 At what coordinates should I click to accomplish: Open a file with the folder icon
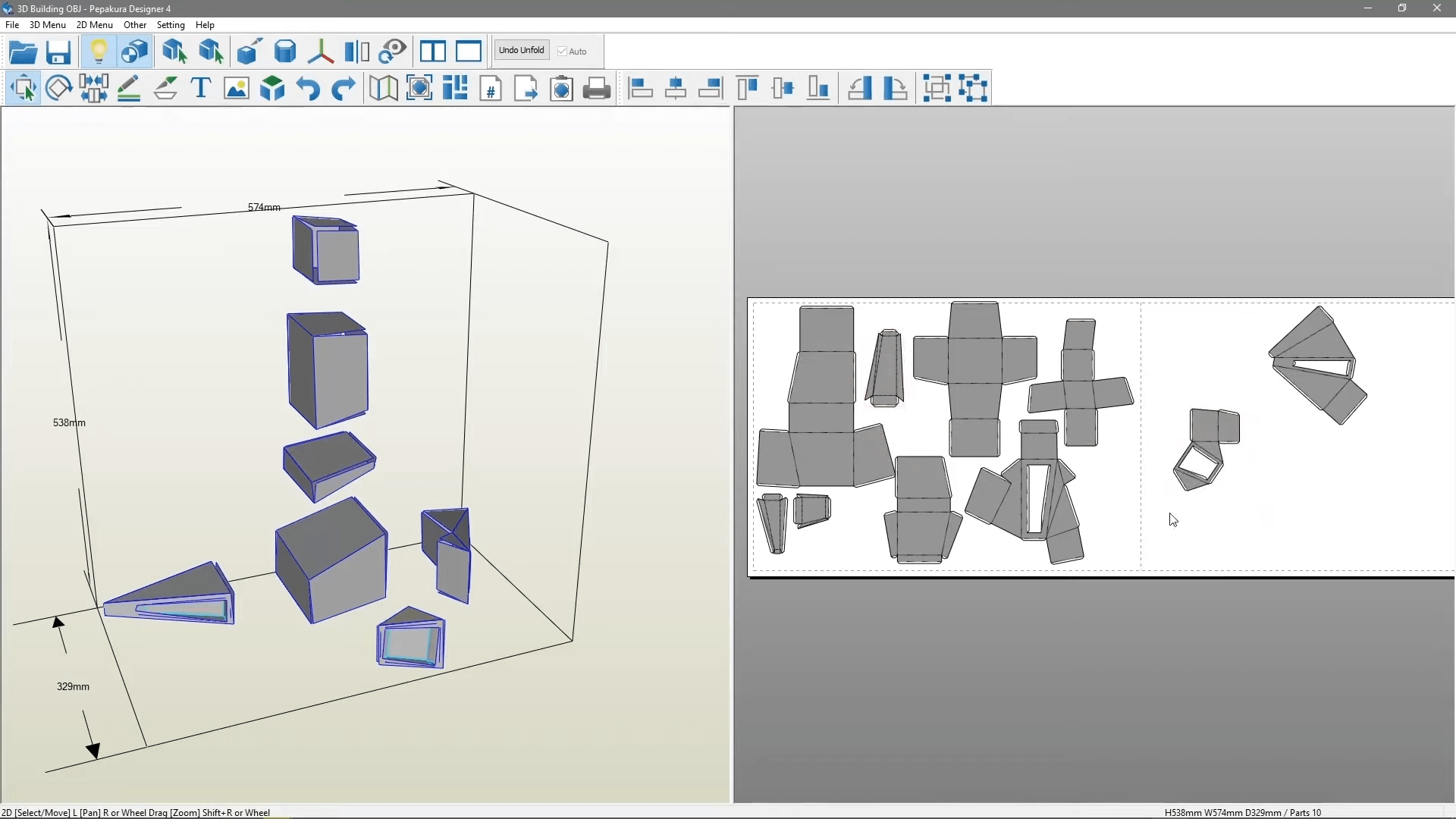pos(23,52)
